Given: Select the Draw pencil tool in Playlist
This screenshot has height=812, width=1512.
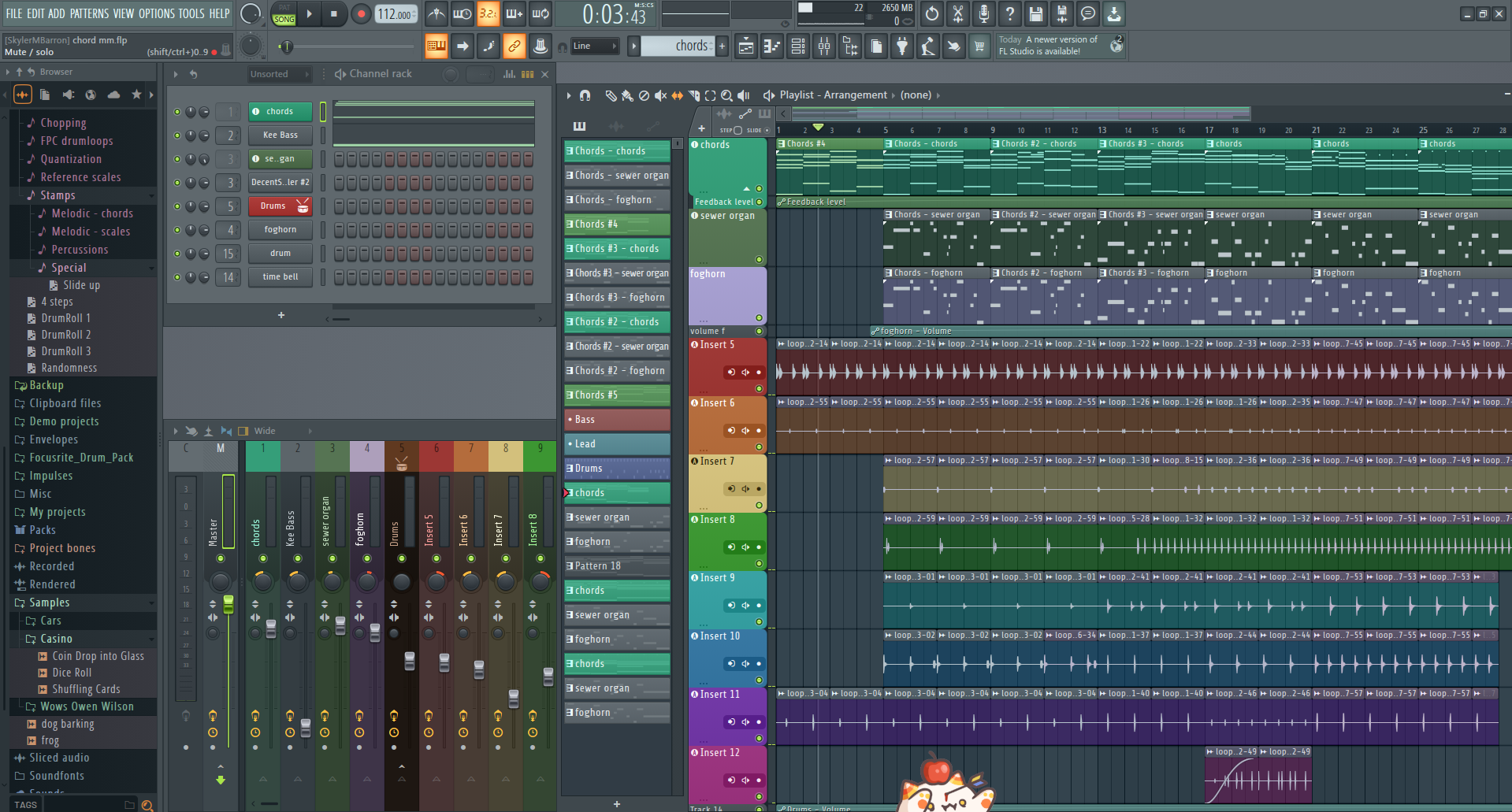Looking at the screenshot, I should [611, 95].
